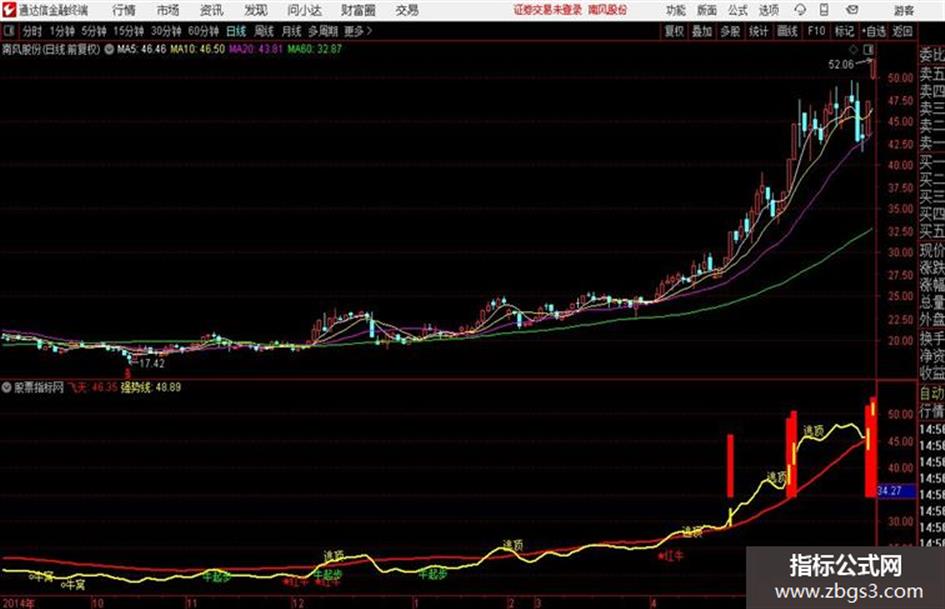Open the 市场 menu
Image resolution: width=945 pixels, height=609 pixels.
click(x=168, y=10)
